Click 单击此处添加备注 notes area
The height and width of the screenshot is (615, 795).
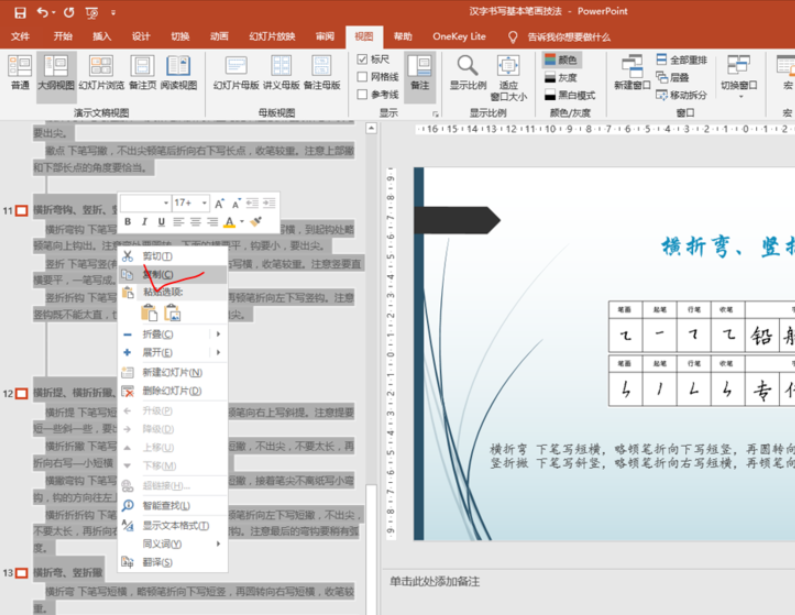pyautogui.click(x=435, y=581)
